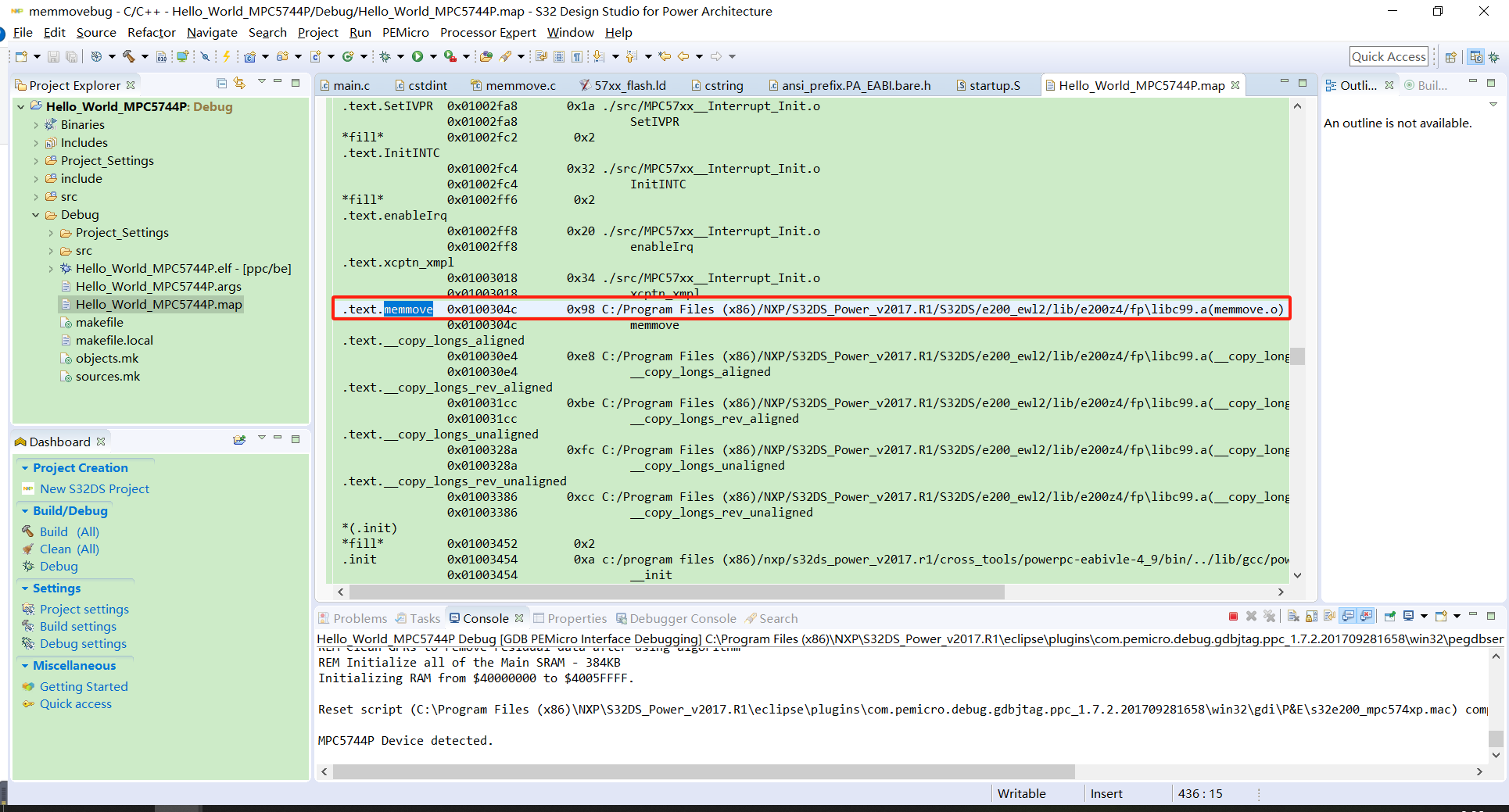Viewport: 1509px width, 812px height.
Task: Open a new C/C++ project wizard icon
Action: click(249, 56)
